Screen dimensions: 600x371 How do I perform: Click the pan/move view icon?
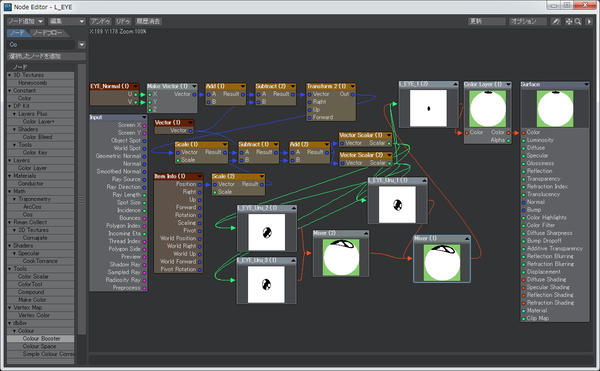(569, 21)
